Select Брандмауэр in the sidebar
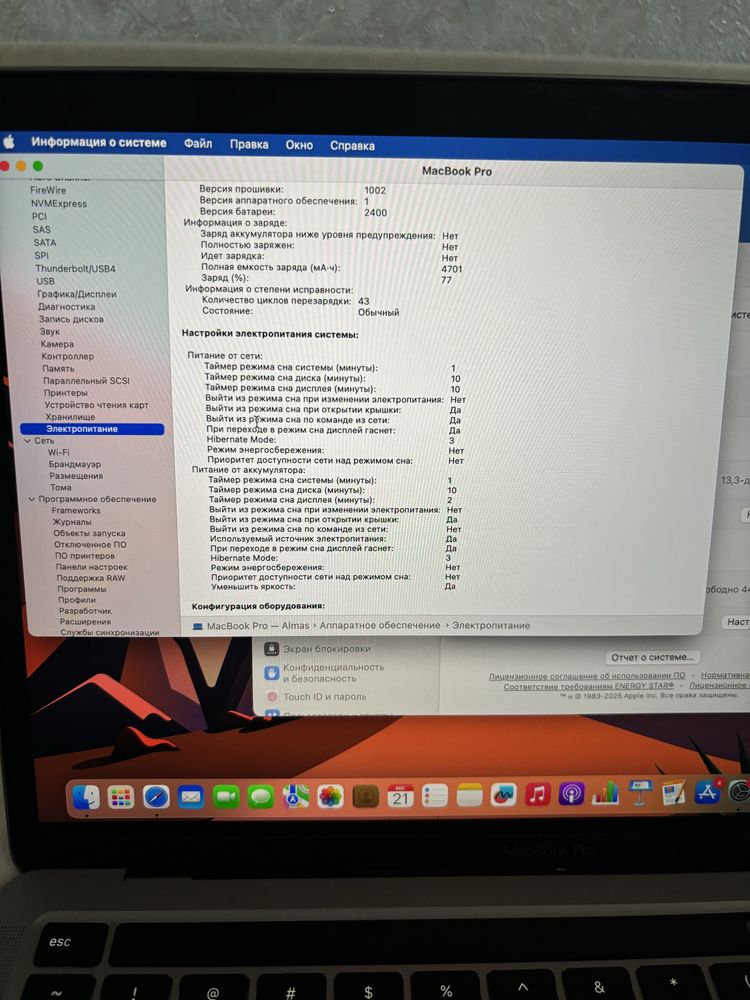Image resolution: width=750 pixels, height=1000 pixels. 75,464
